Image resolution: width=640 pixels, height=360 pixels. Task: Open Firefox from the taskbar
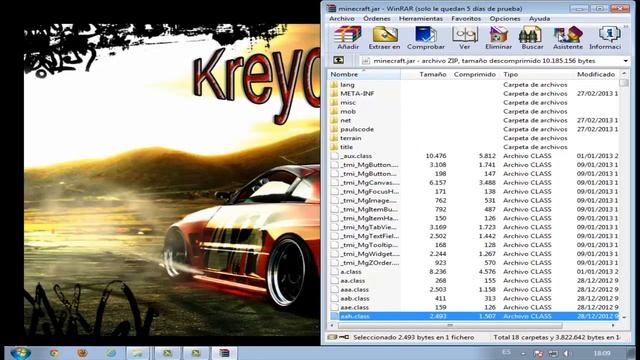tap(82, 353)
